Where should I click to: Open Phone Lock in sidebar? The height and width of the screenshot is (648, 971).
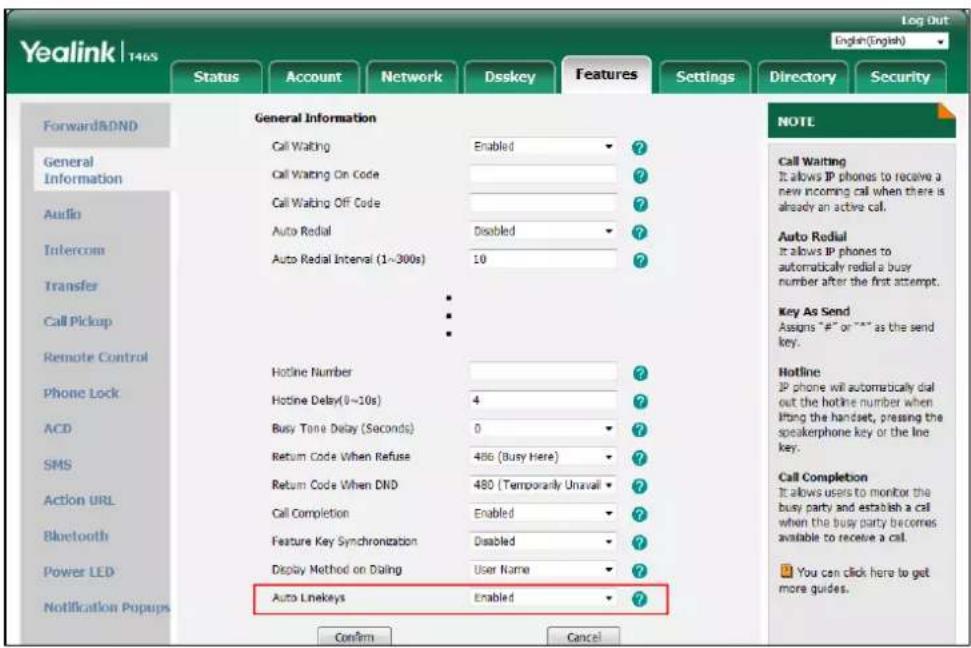(x=81, y=393)
